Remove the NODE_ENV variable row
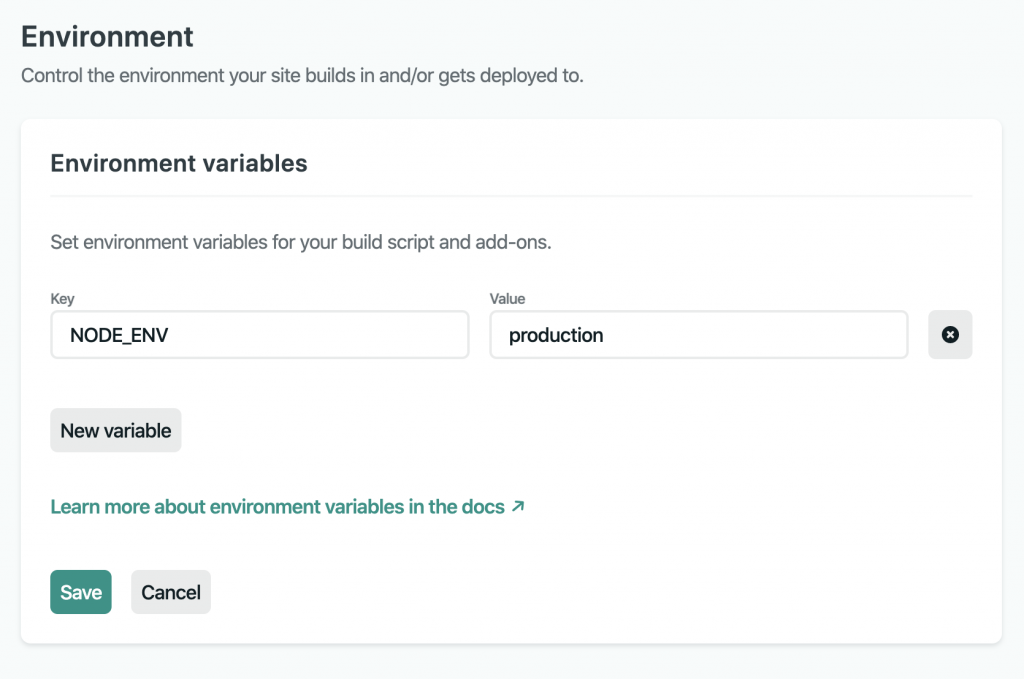This screenshot has width=1024, height=679. (x=950, y=335)
